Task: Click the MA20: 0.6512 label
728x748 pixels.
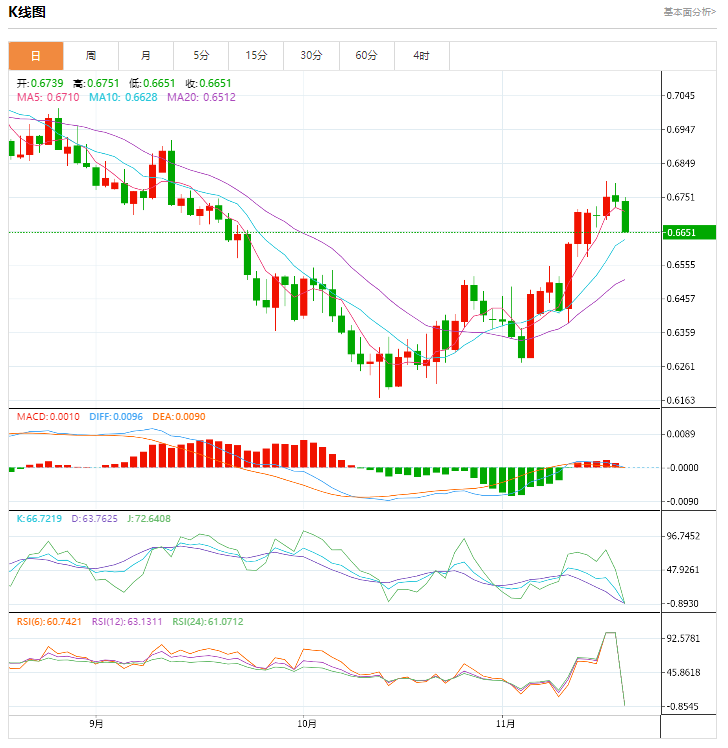Action: point(201,97)
